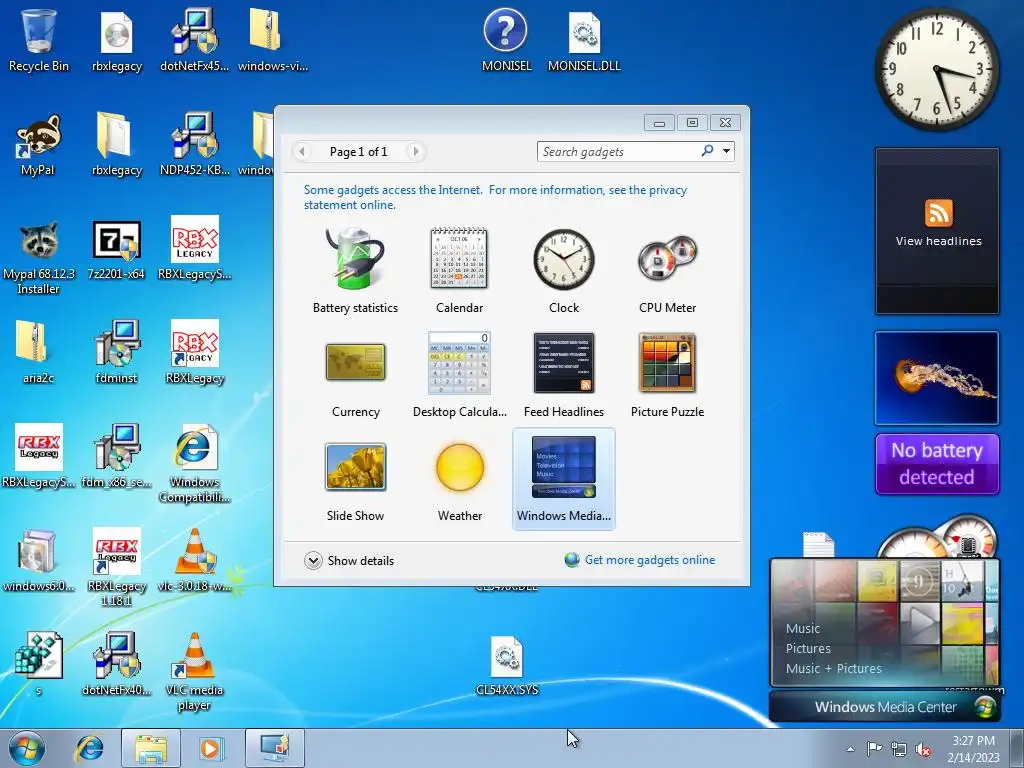Click the analog clock desktop gadget
Viewport: 1024px width, 768px height.
pyautogui.click(x=937, y=69)
